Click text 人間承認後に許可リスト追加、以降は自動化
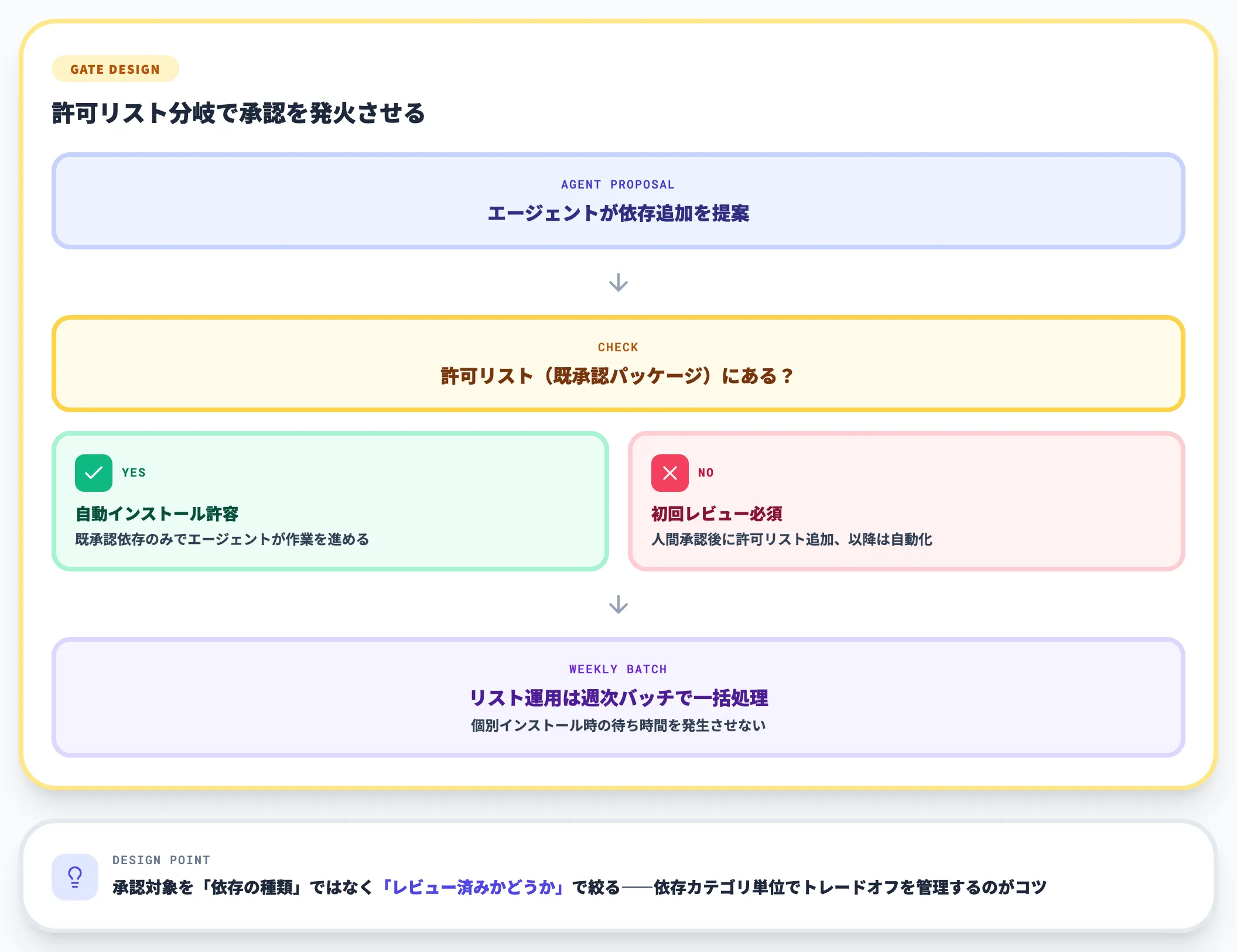 click(x=792, y=539)
